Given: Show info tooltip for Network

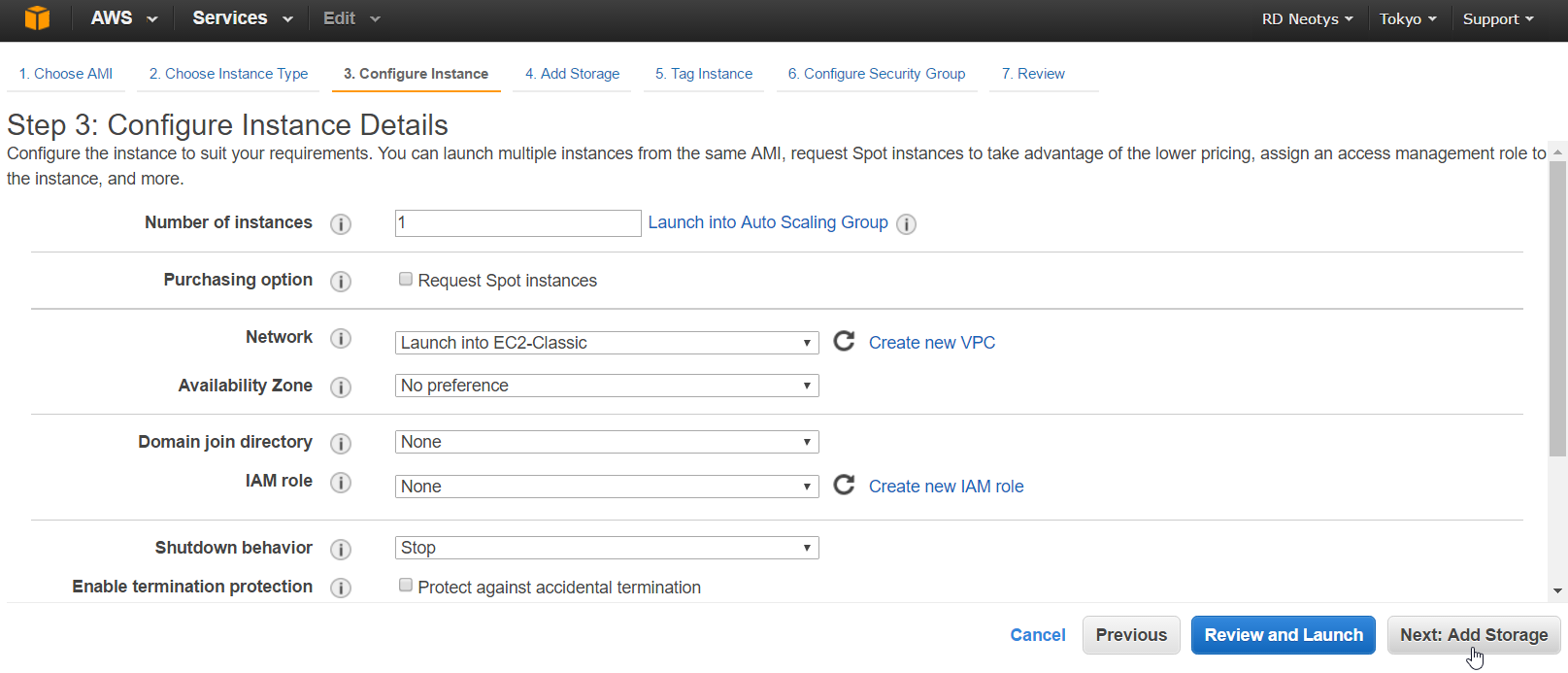Looking at the screenshot, I should pyautogui.click(x=341, y=339).
